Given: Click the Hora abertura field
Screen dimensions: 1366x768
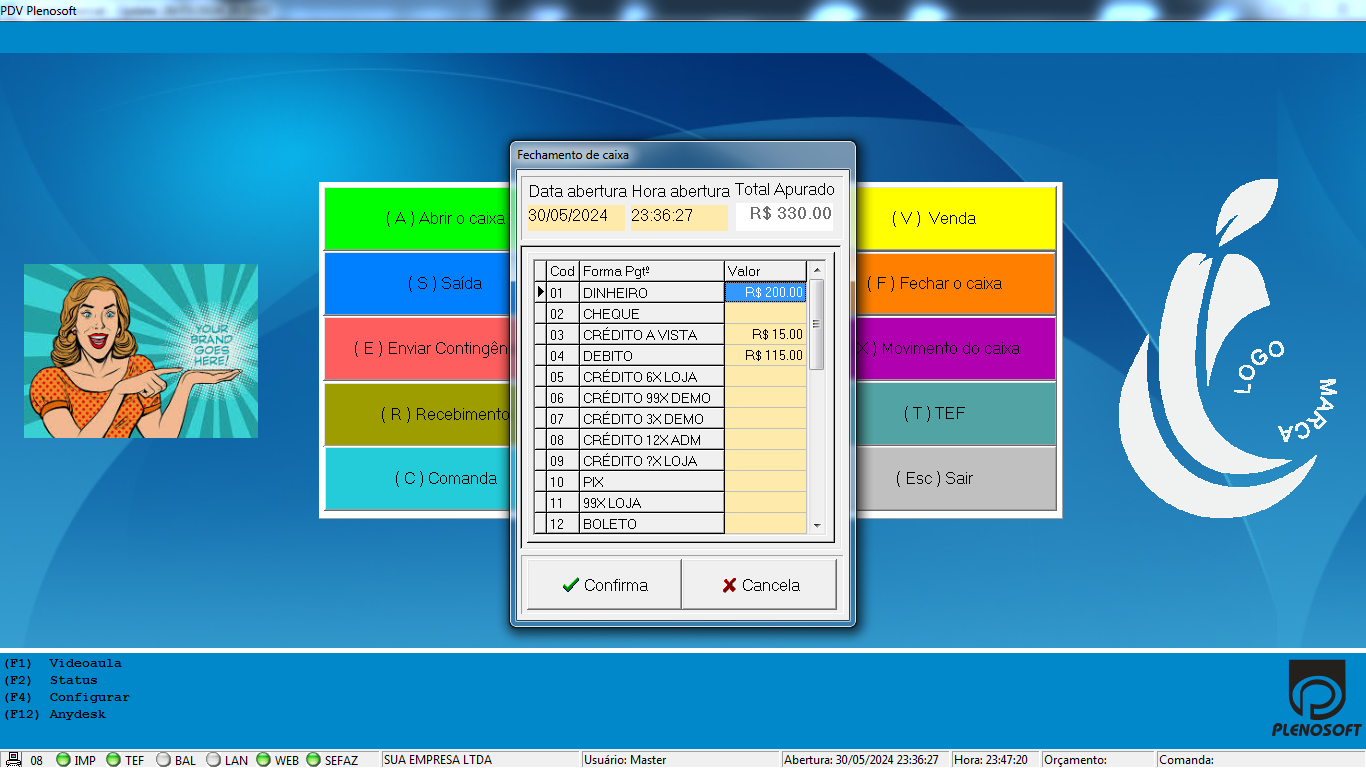Looking at the screenshot, I should [x=679, y=217].
